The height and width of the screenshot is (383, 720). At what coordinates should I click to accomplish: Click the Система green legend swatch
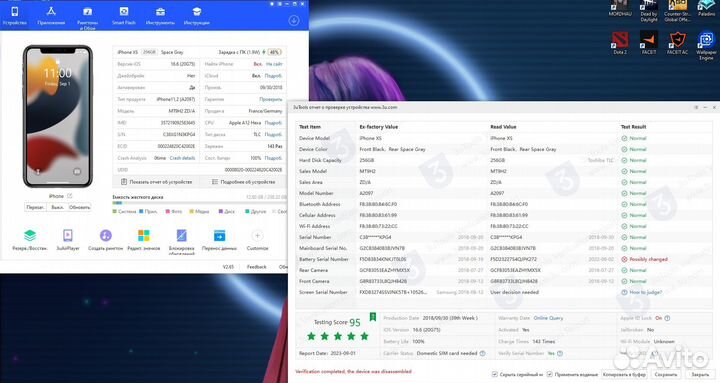(115, 211)
